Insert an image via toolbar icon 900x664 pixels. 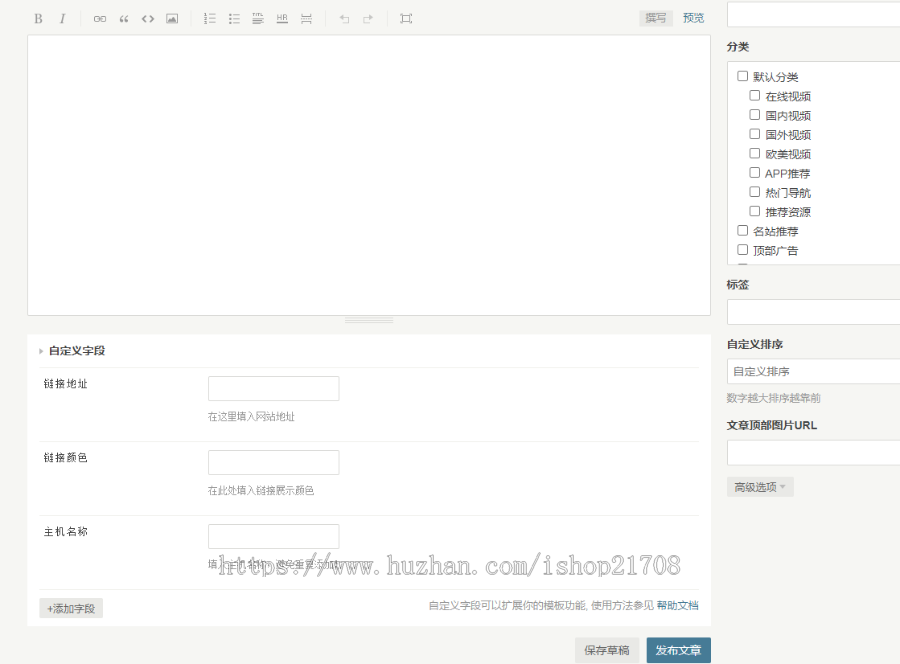pos(172,19)
